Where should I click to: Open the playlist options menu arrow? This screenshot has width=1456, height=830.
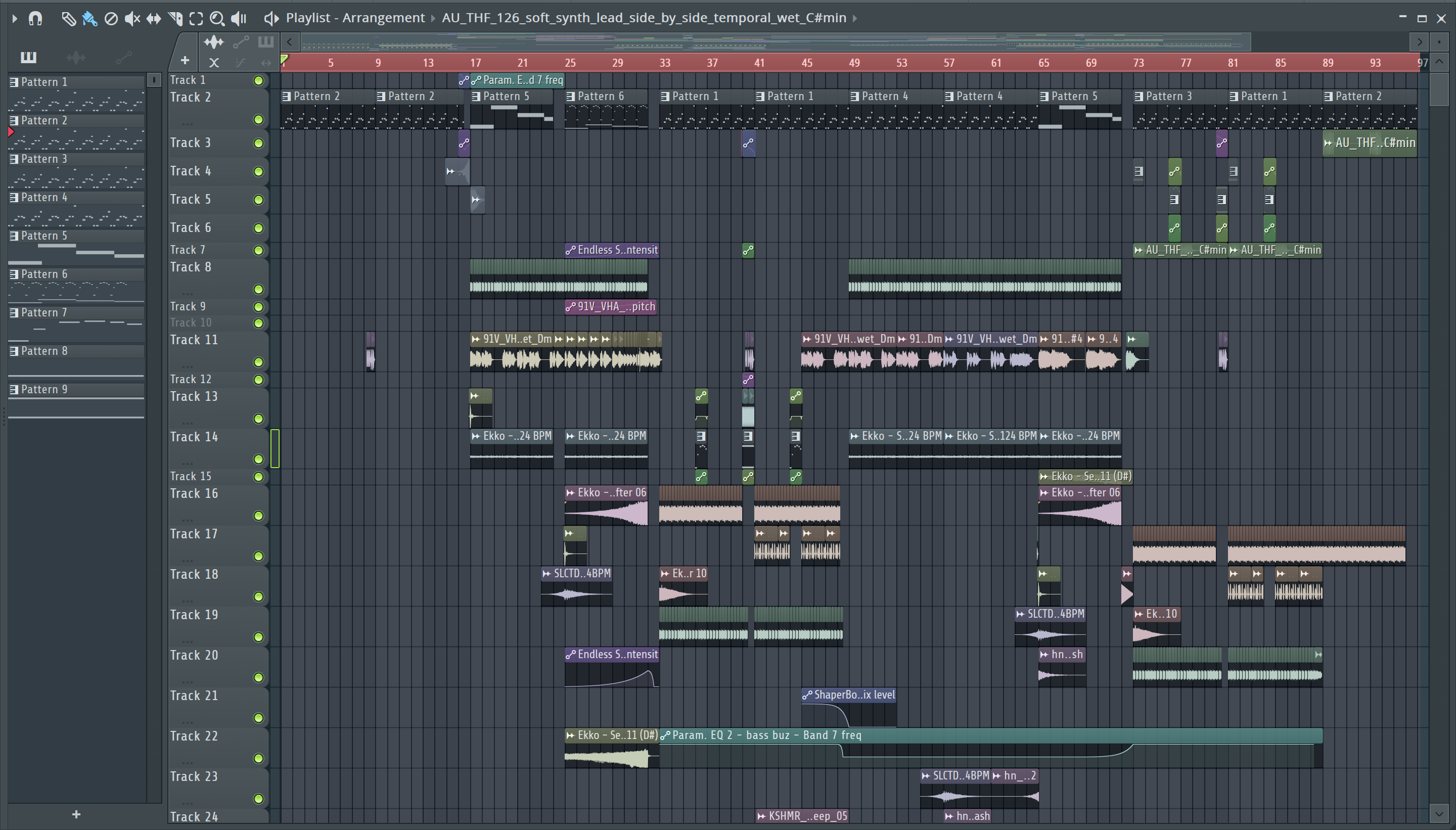point(15,19)
